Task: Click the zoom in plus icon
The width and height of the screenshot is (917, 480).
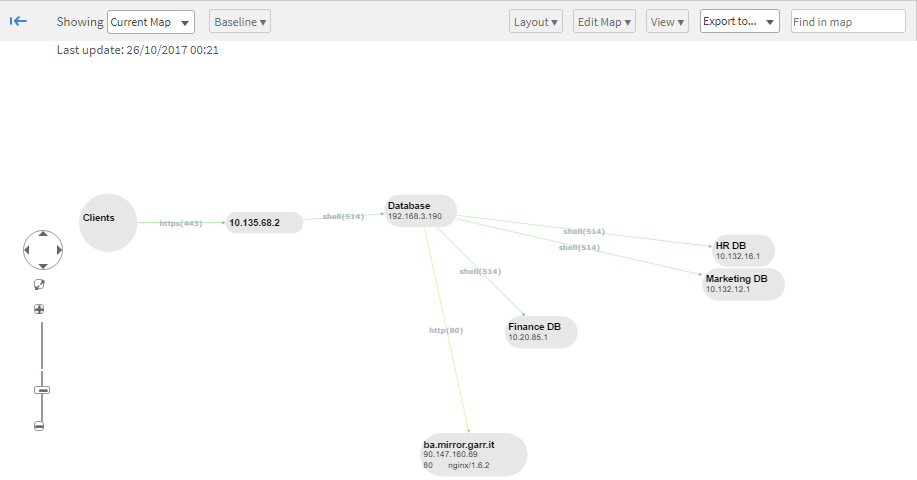Action: pyautogui.click(x=39, y=309)
